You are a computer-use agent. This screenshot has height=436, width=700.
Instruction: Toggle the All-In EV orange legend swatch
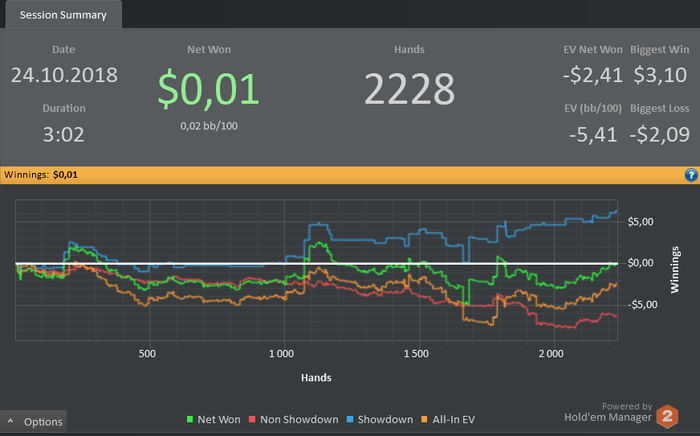tap(425, 419)
